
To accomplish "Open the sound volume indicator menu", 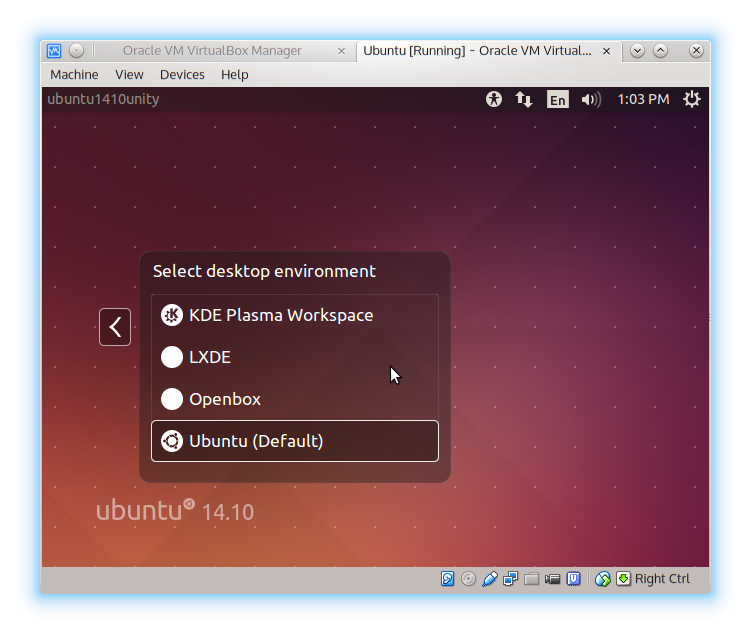I will pyautogui.click(x=591, y=99).
